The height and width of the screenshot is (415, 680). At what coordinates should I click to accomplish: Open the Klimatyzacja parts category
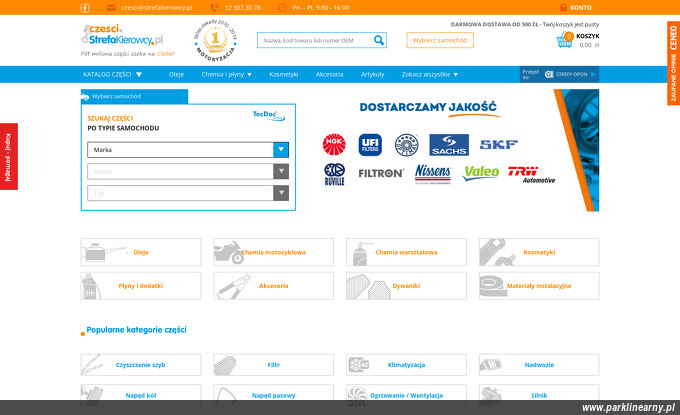click(406, 365)
